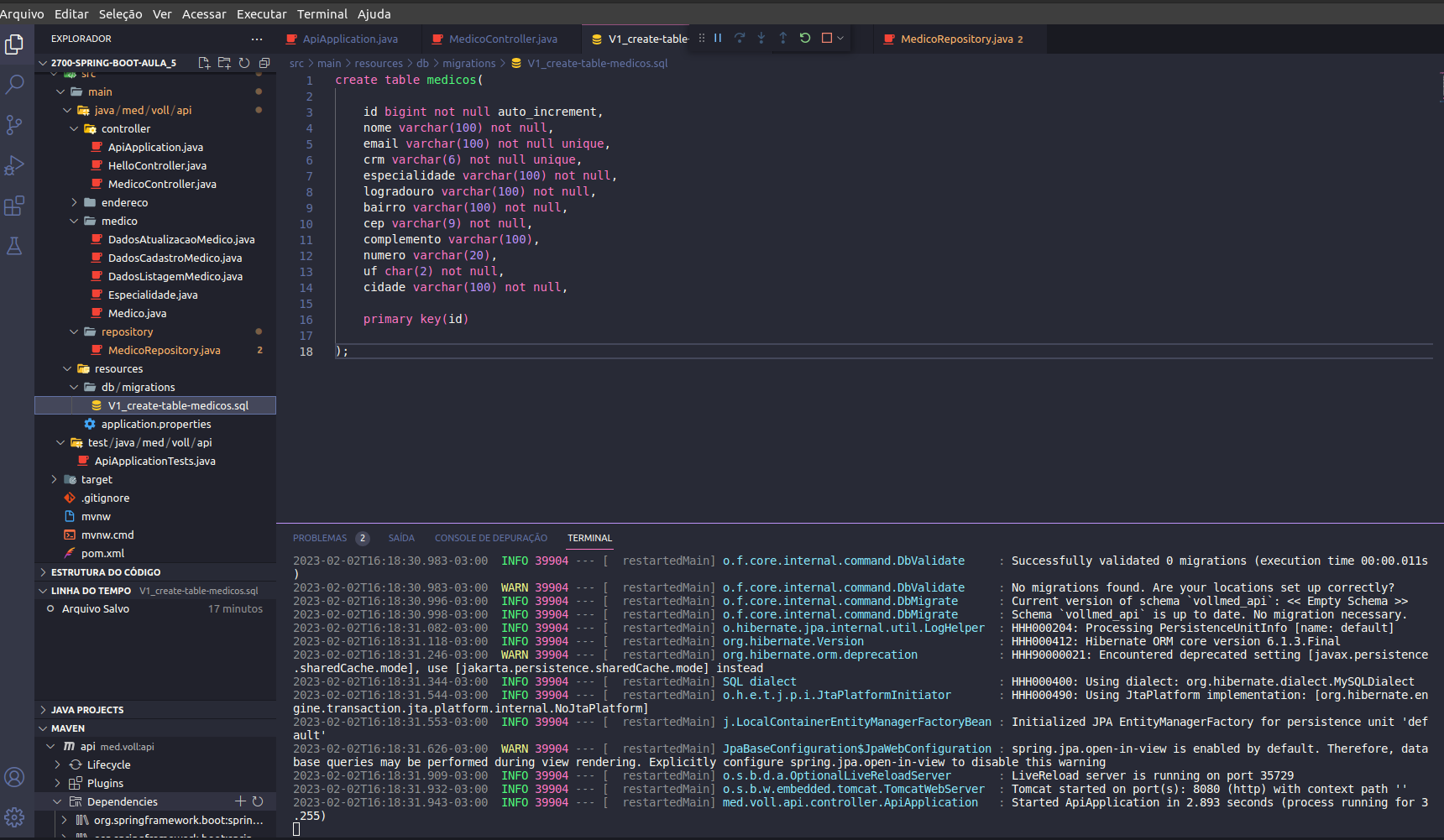Open DadosCadastroMedico.java file

click(x=175, y=258)
